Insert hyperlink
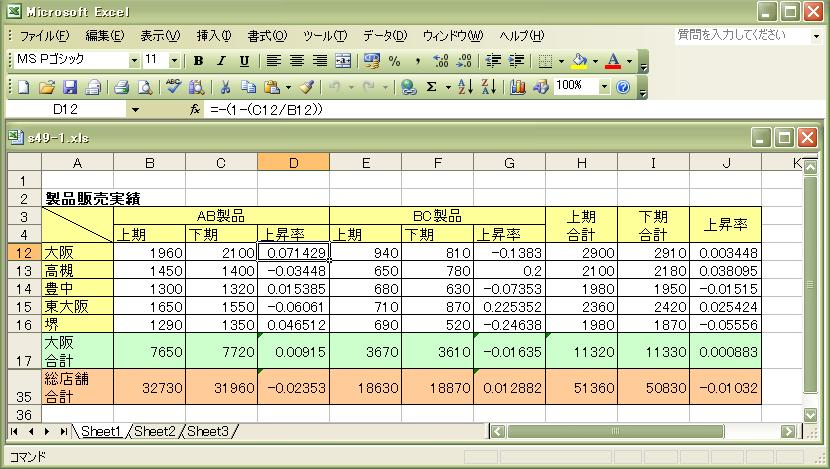This screenshot has height=469, width=830. pyautogui.click(x=408, y=87)
